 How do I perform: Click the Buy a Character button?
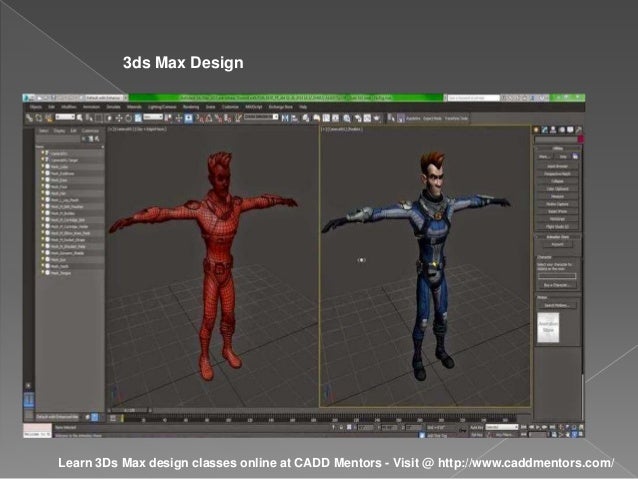point(556,285)
